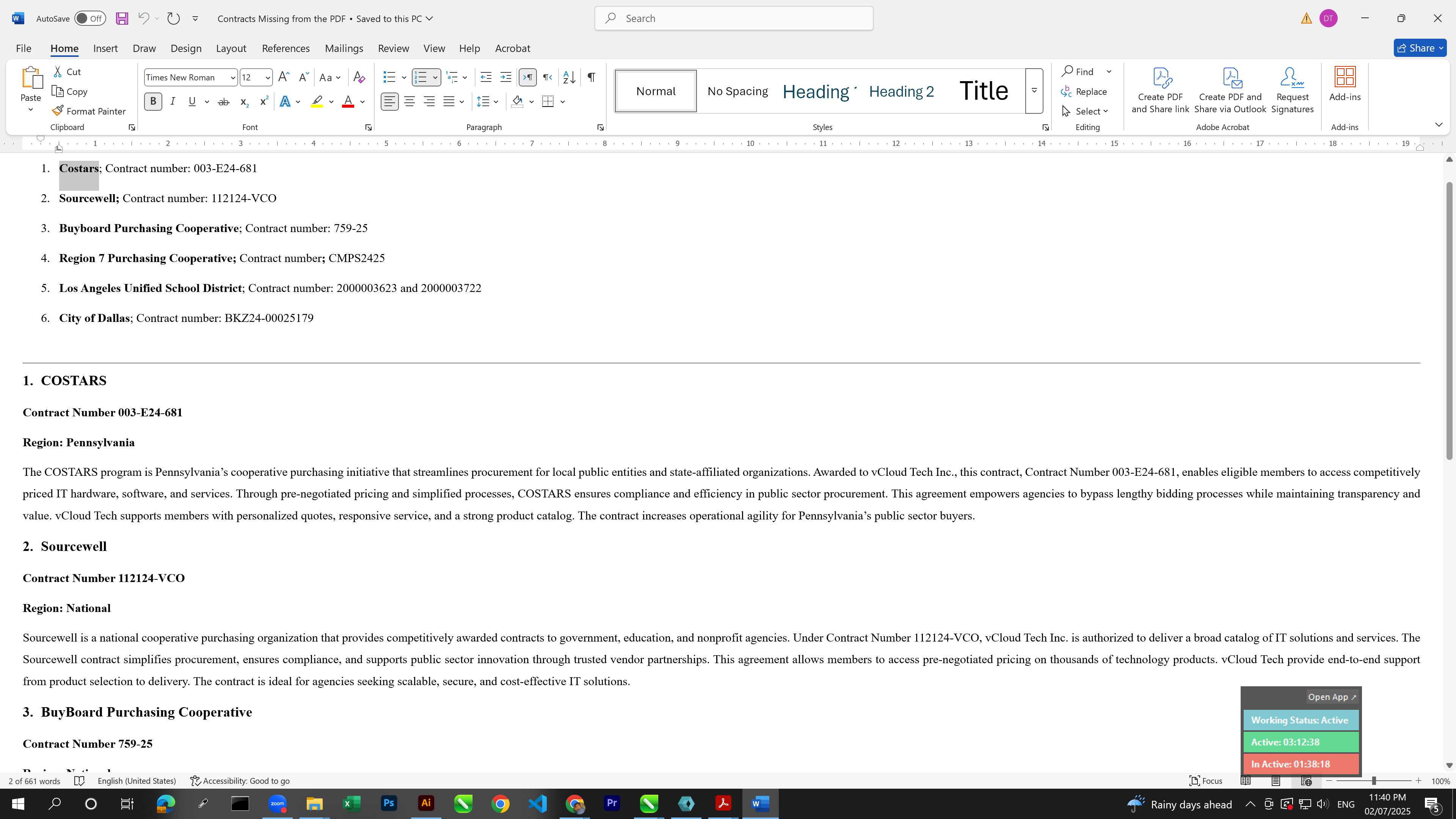Apply bullet list icon

point(389,77)
